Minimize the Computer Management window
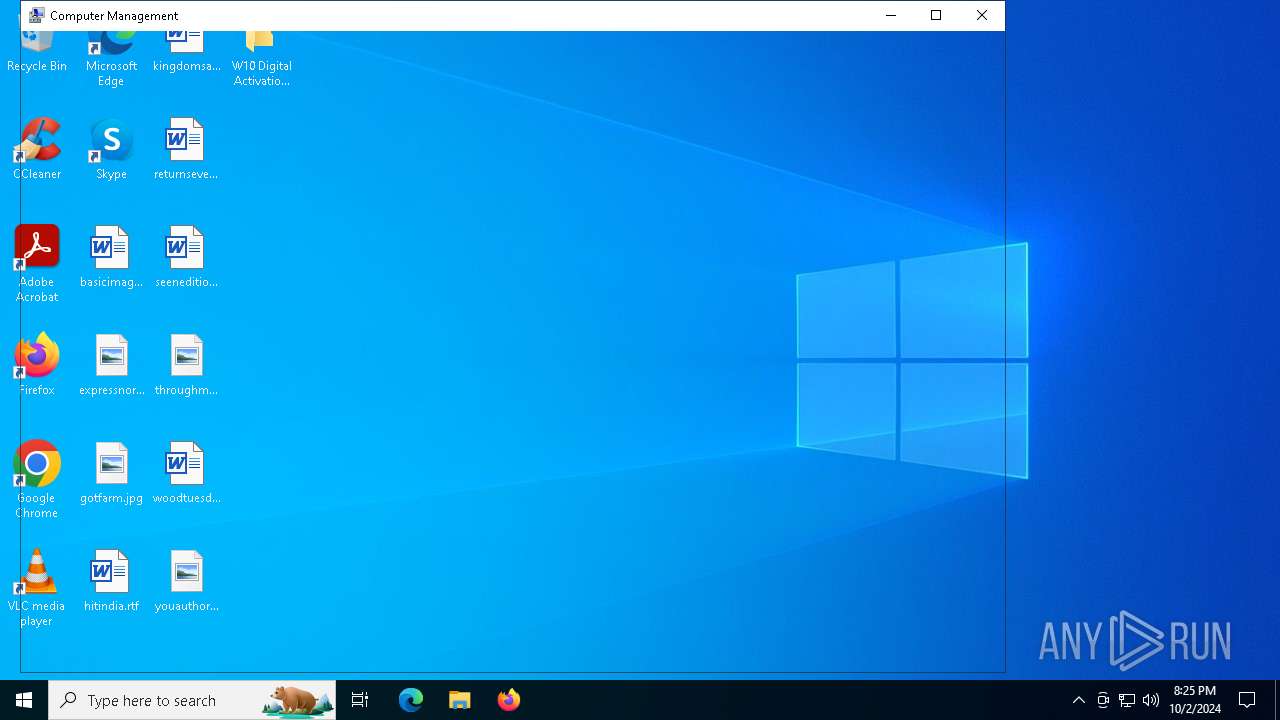1280x720 pixels. pos(891,15)
